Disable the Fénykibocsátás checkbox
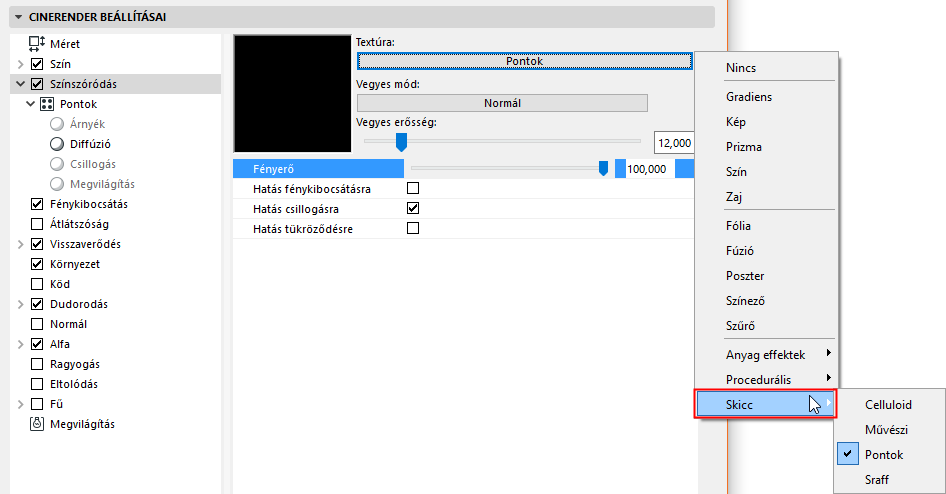This screenshot has height=494, width=946. [37, 204]
